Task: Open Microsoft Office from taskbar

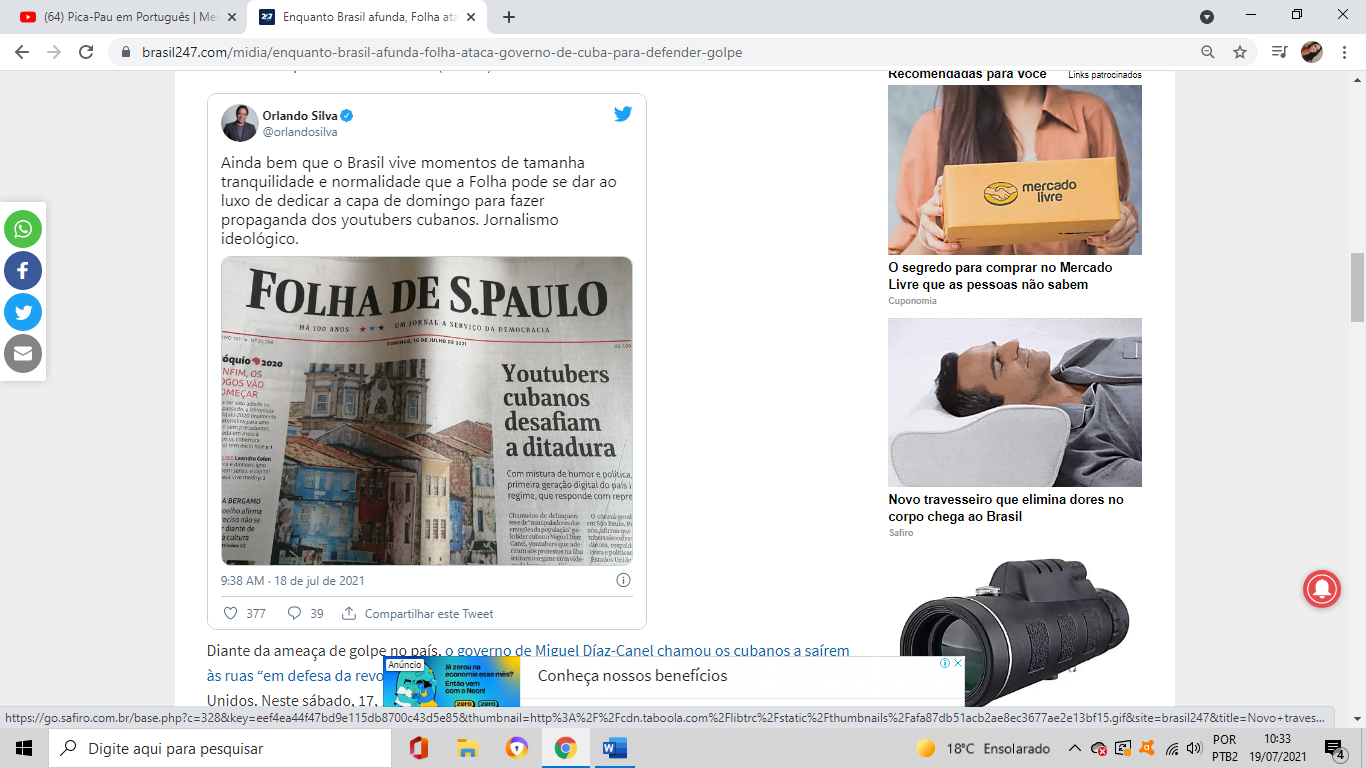Action: pos(418,748)
